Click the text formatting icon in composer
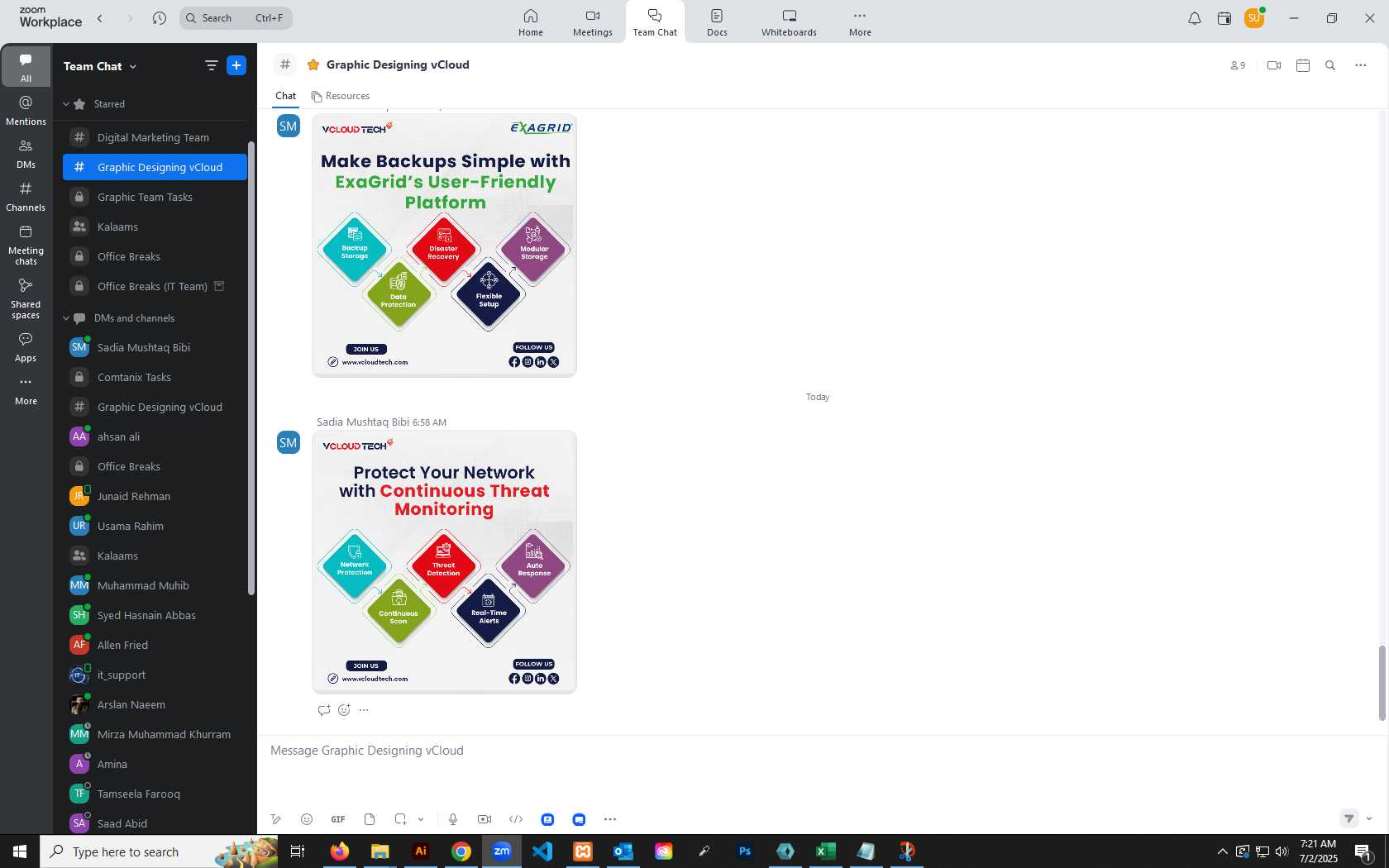The image size is (1389, 868). tap(276, 819)
